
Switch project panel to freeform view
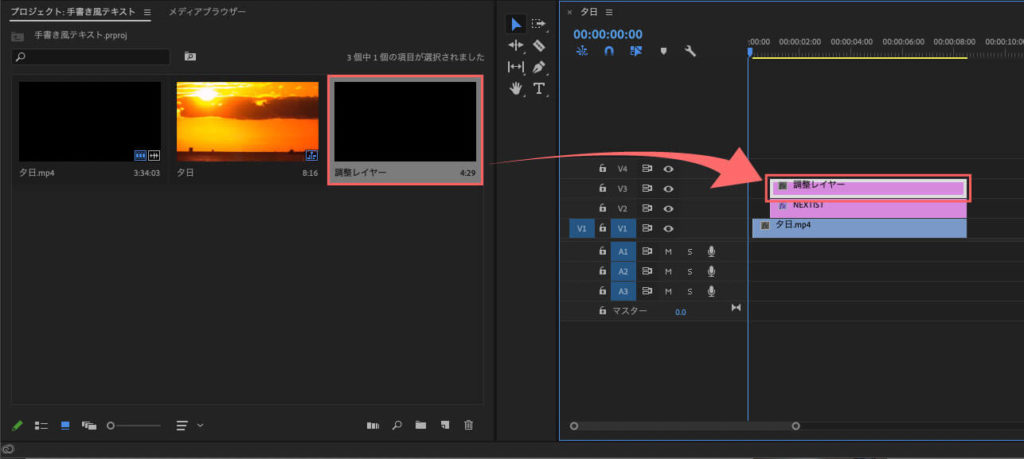point(89,425)
